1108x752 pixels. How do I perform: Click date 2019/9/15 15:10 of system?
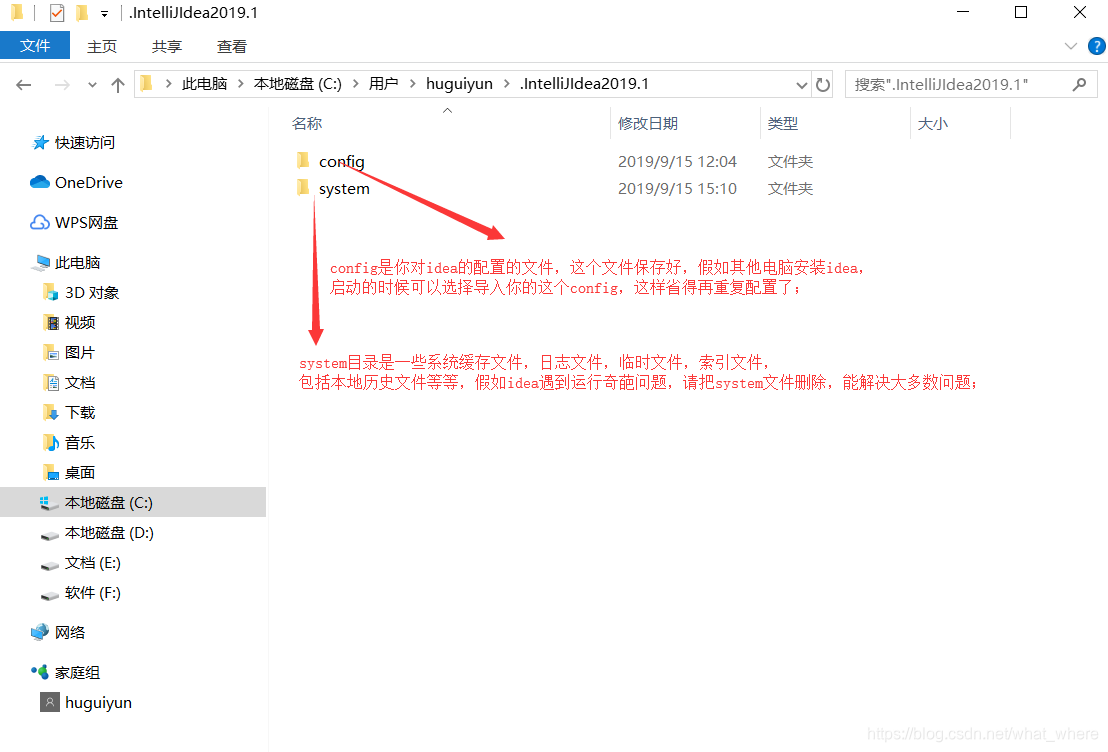click(677, 189)
